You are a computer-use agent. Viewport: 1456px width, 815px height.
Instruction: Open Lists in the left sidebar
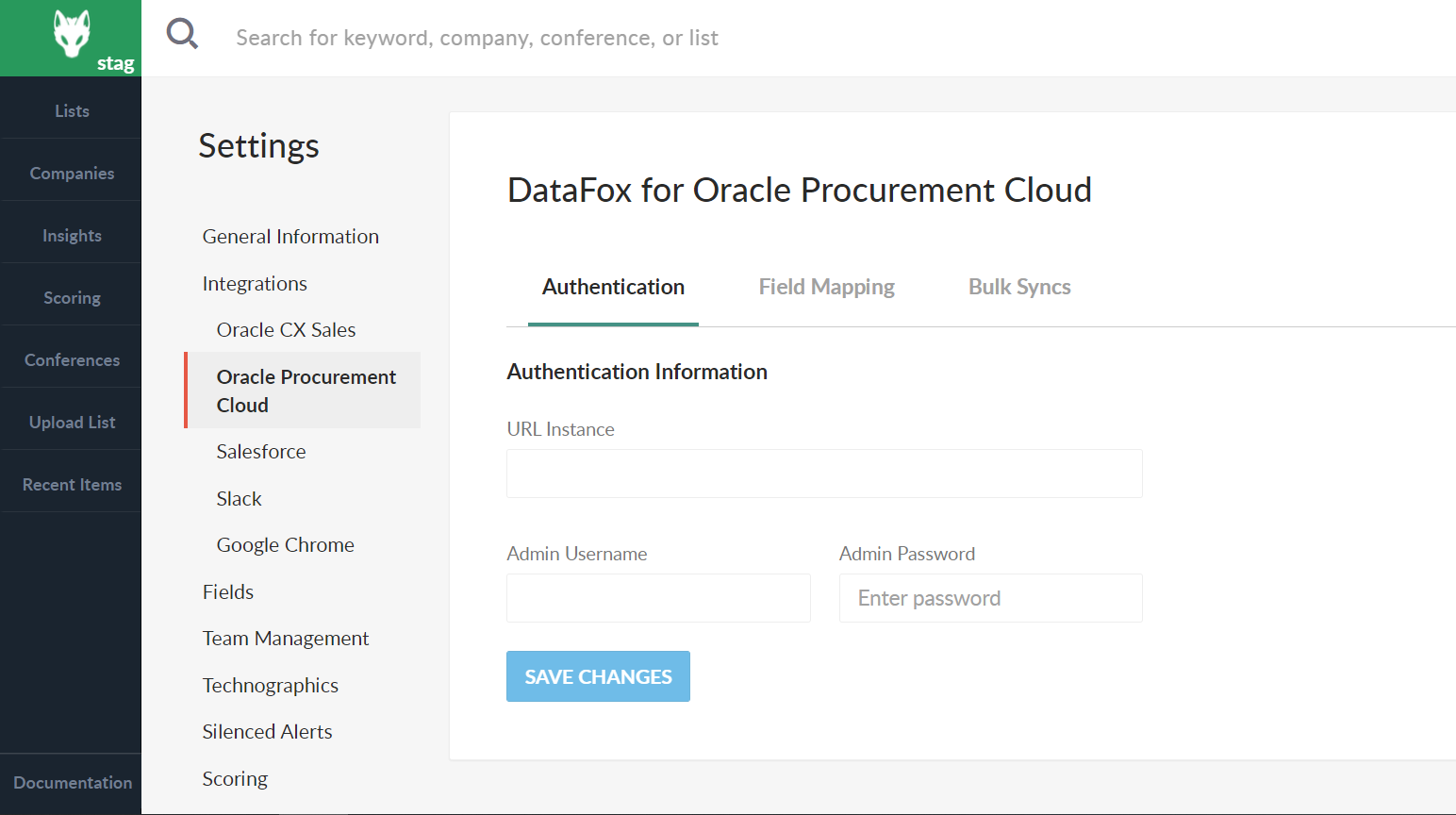click(x=72, y=111)
